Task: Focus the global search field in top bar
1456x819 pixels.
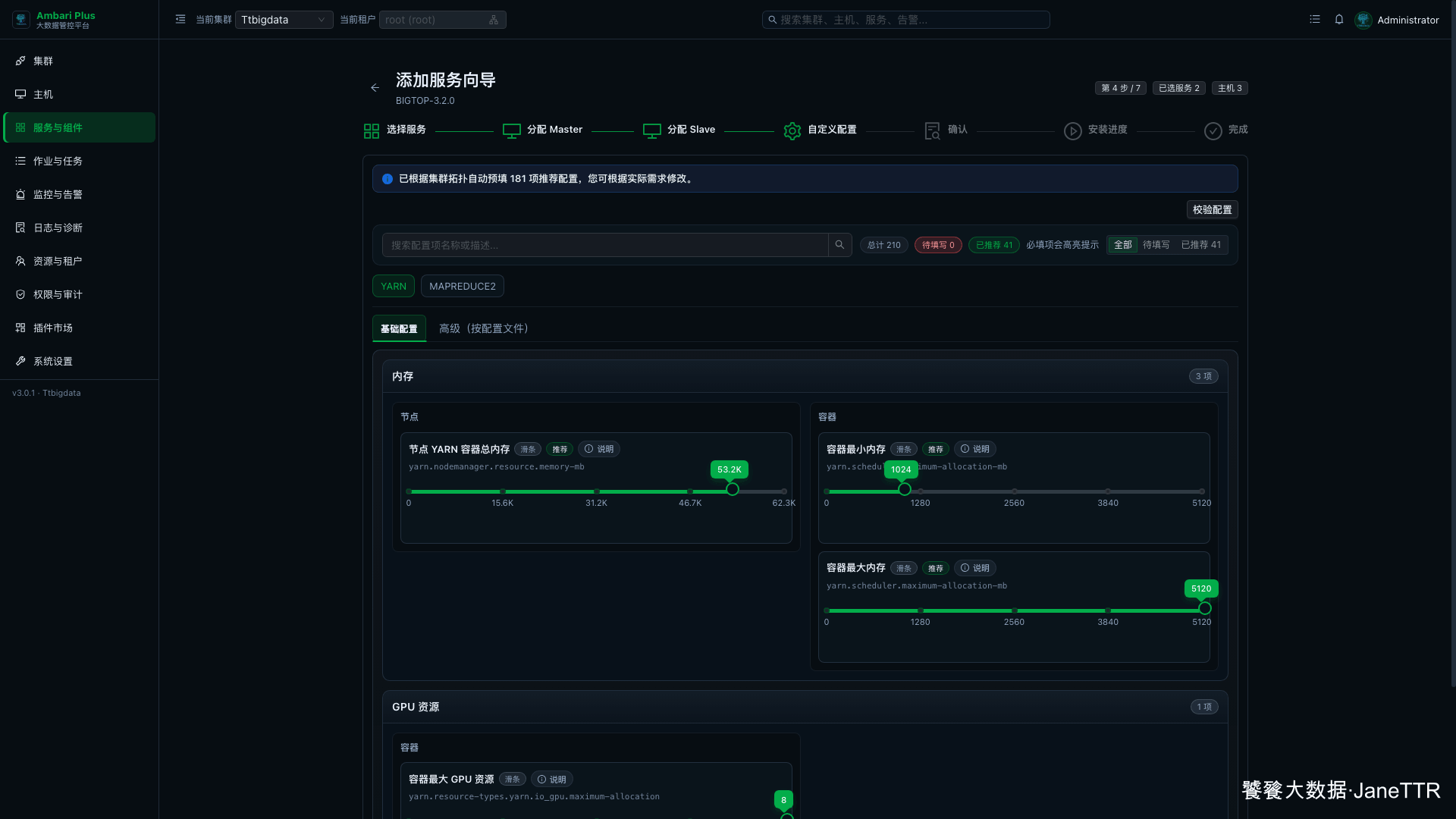Action: pos(906,20)
